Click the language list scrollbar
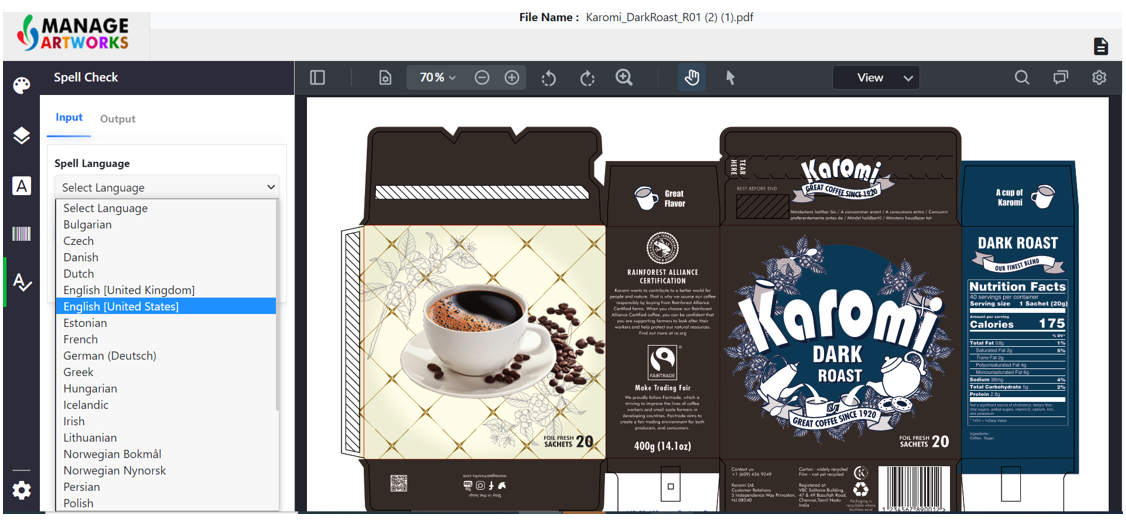This screenshot has height=522, width=1126. click(277, 305)
